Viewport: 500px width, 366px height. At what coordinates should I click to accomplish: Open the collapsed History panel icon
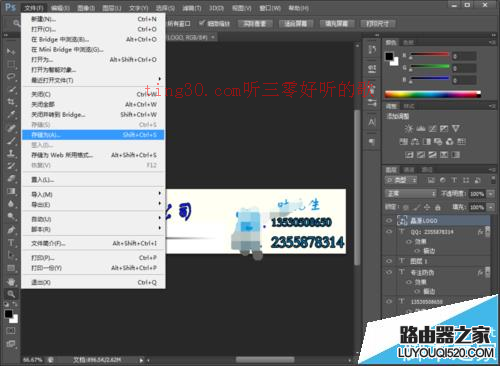pos(372,50)
